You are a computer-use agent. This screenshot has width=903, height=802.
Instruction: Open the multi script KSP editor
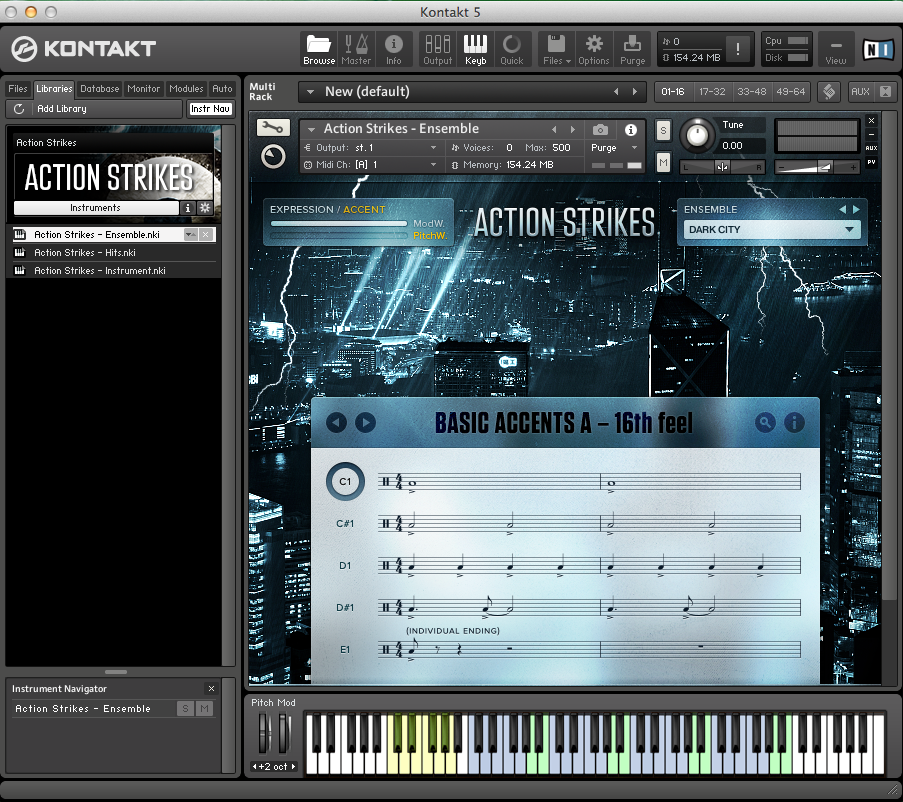tap(829, 92)
